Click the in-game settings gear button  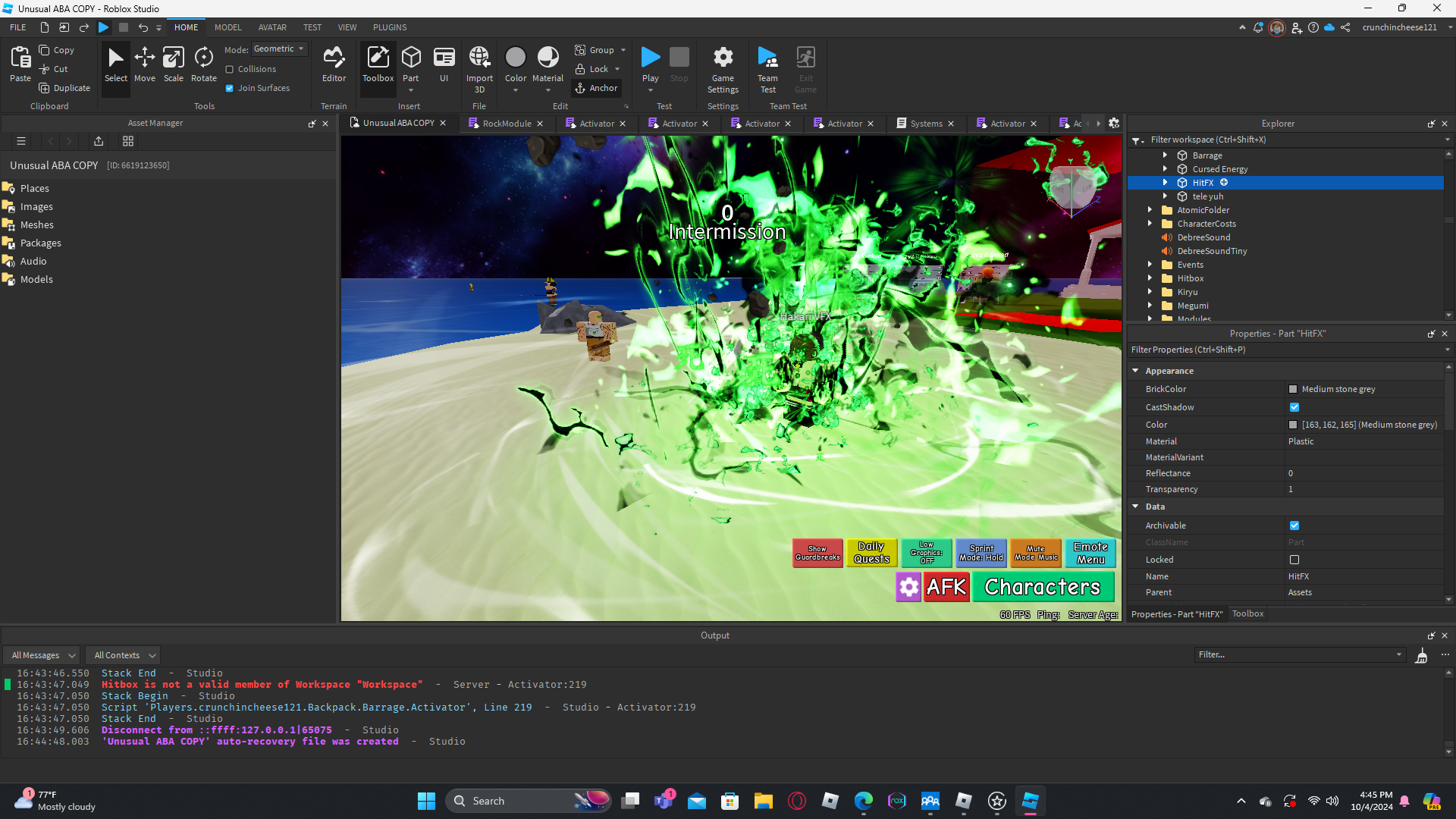(x=908, y=587)
